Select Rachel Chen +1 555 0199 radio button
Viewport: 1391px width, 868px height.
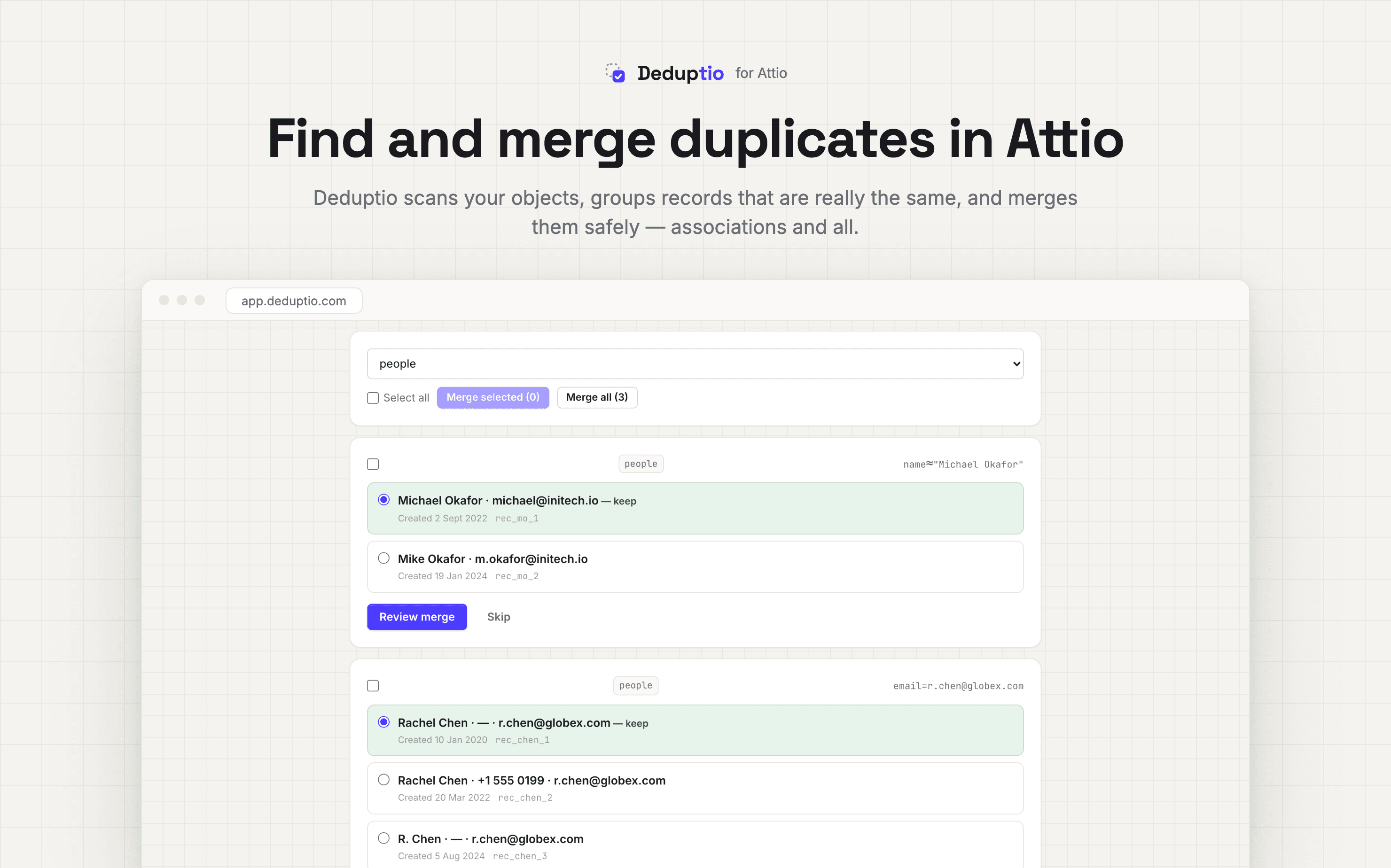383,780
